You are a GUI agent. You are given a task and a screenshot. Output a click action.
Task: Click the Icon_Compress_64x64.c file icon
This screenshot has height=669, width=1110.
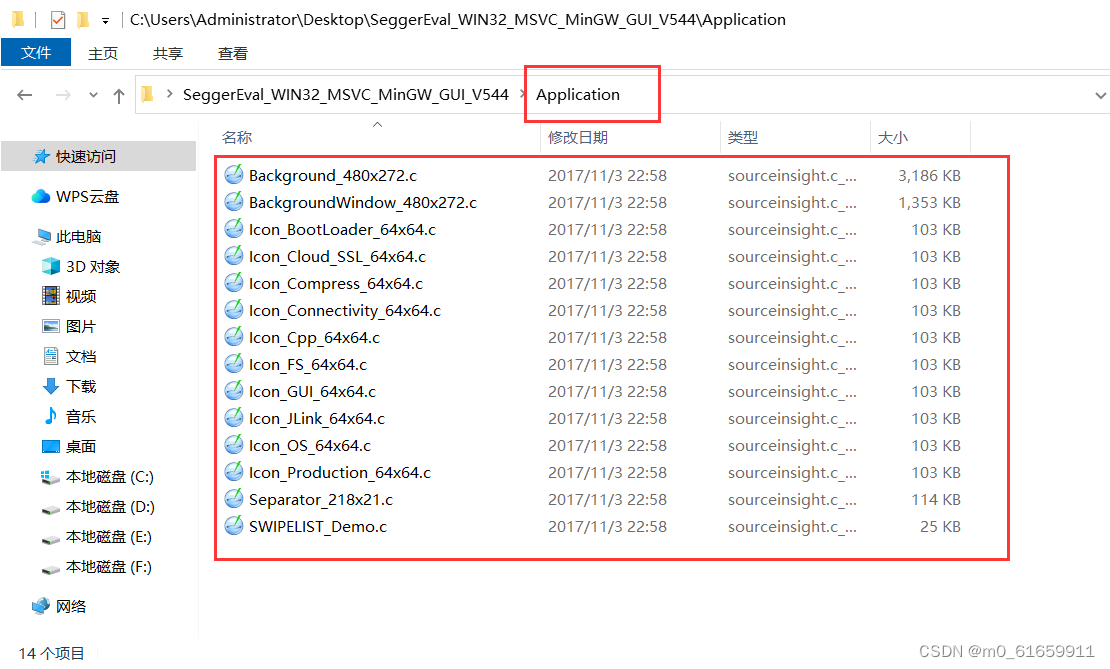click(234, 282)
